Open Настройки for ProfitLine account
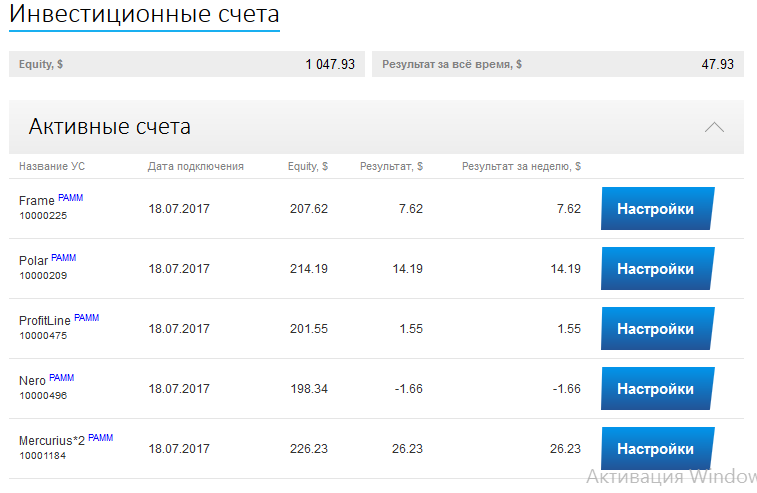The width and height of the screenshot is (757, 493). point(656,329)
